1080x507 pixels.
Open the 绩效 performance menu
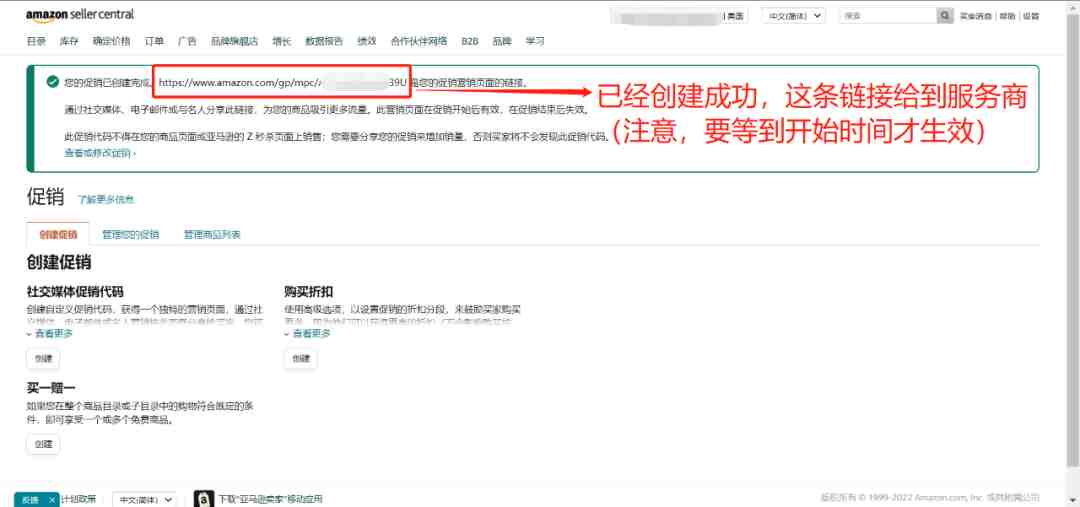[x=366, y=41]
